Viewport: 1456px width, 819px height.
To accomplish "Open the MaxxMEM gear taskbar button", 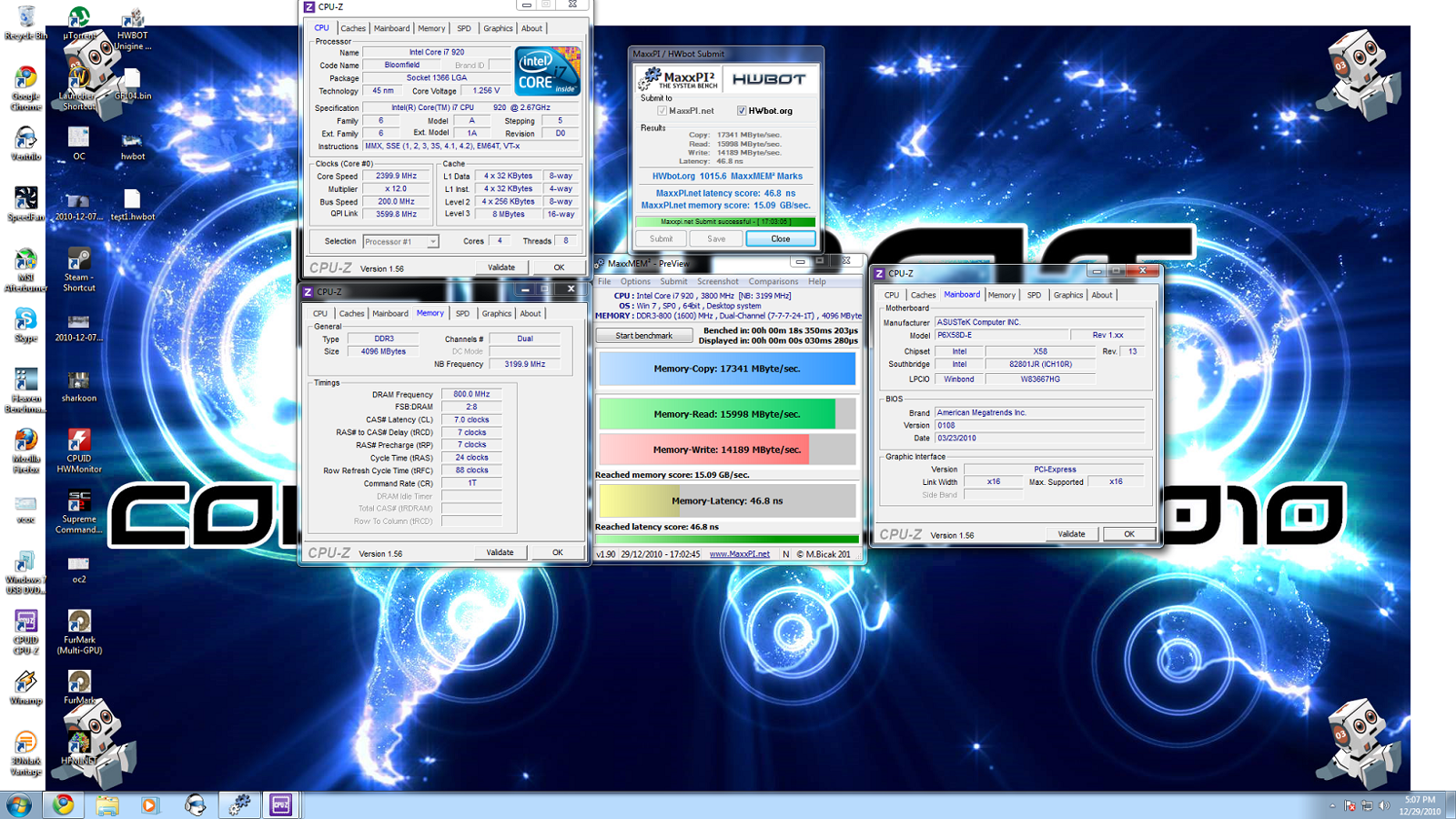I will 238,804.
